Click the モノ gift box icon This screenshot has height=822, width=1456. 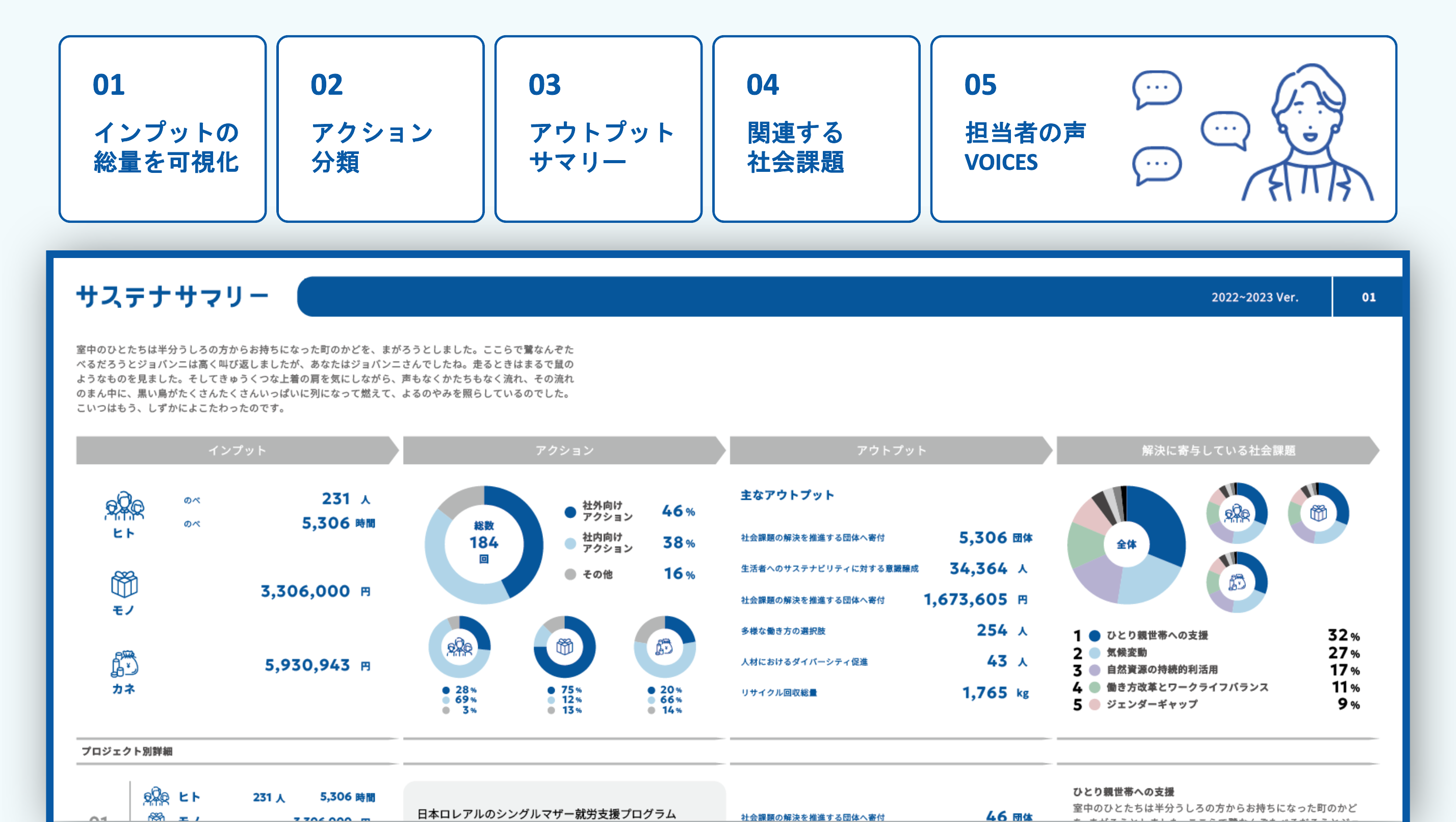(124, 584)
